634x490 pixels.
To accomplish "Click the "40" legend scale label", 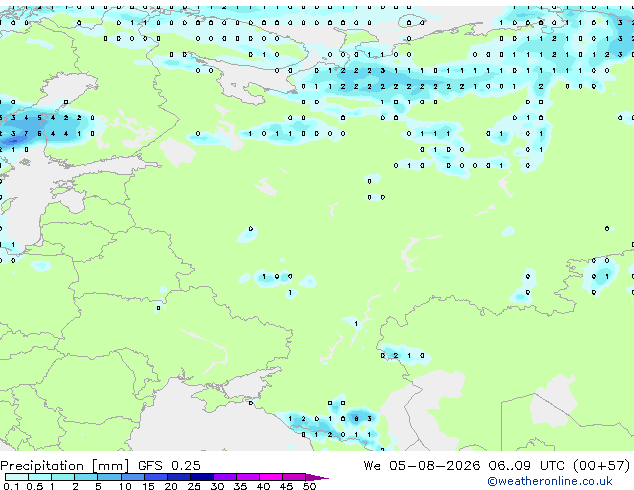I will click(x=263, y=486).
